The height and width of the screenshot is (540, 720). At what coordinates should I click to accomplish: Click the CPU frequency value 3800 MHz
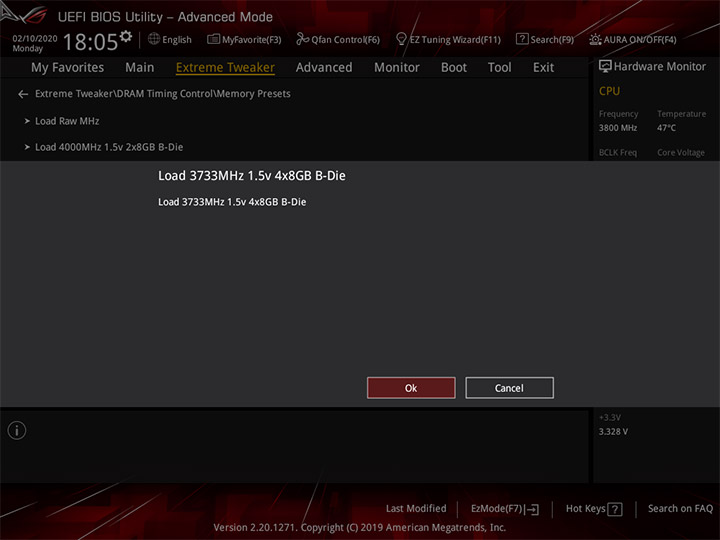[x=618, y=128]
